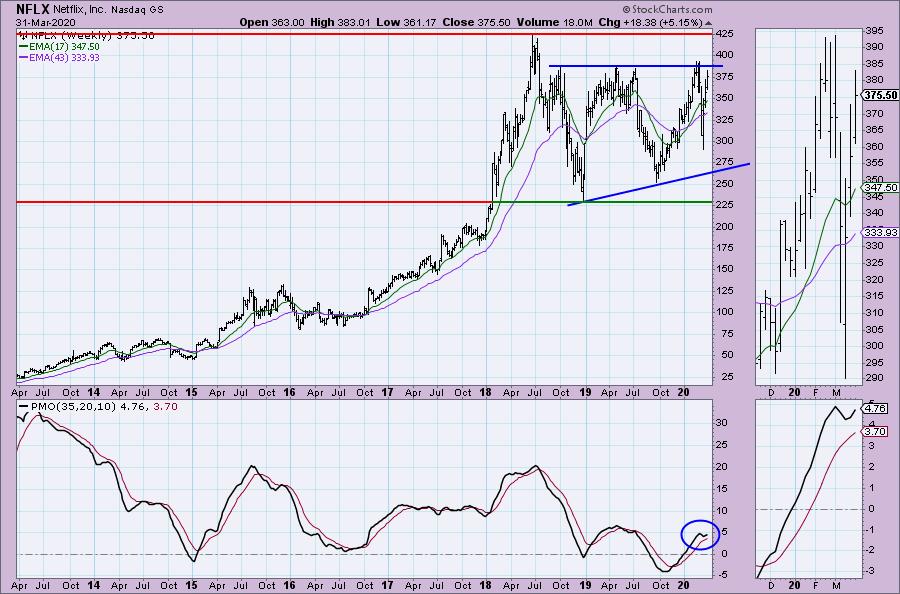Click the 225 price level label
Screen dimensions: 900x594
pos(724,205)
